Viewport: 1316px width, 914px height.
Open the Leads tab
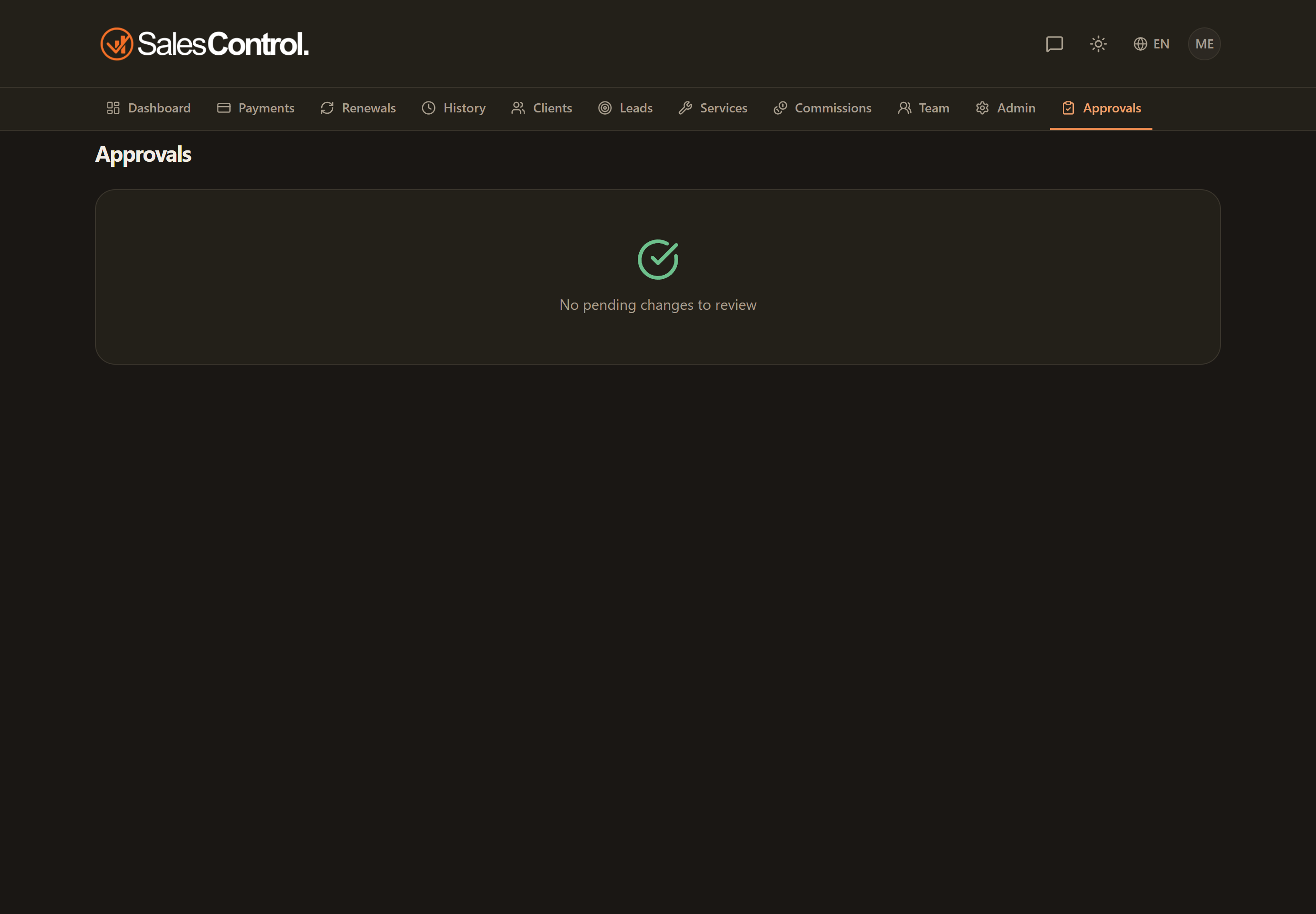(x=626, y=108)
